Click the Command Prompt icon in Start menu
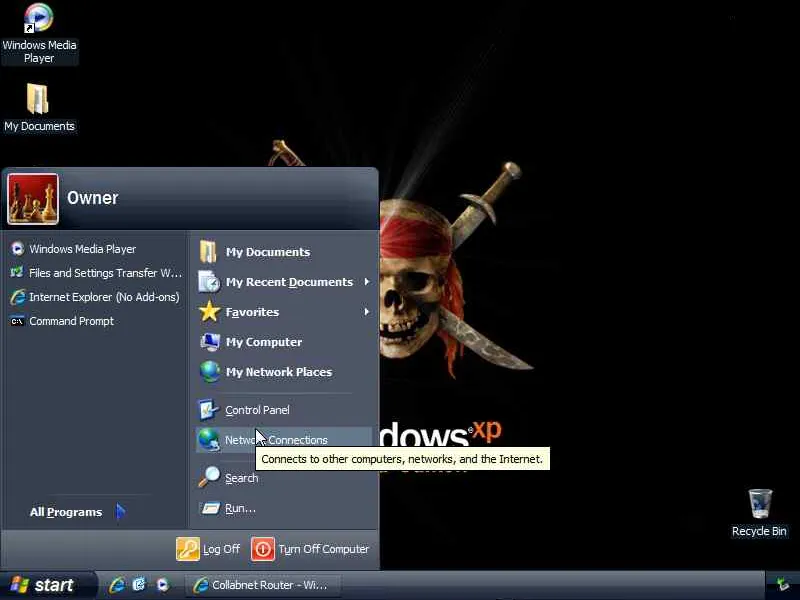800x600 pixels. (x=17, y=321)
